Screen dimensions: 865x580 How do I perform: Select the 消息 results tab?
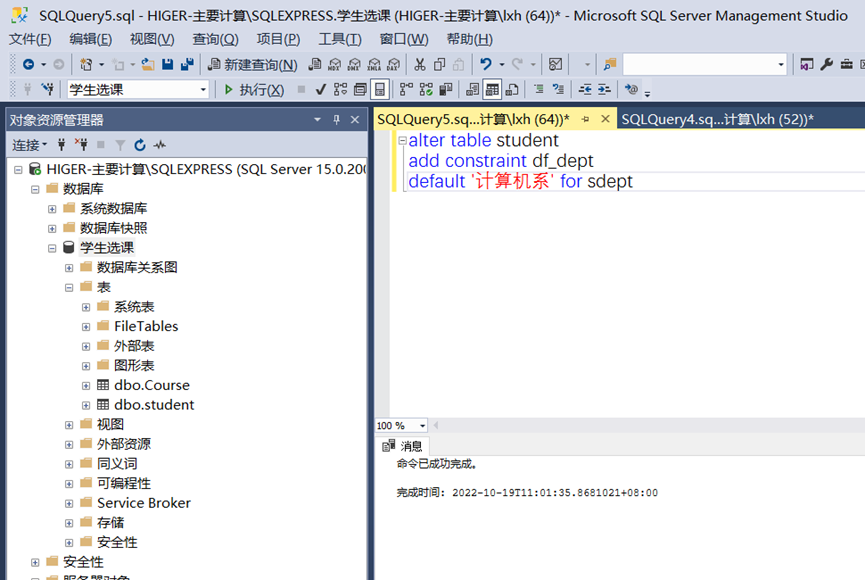point(403,446)
